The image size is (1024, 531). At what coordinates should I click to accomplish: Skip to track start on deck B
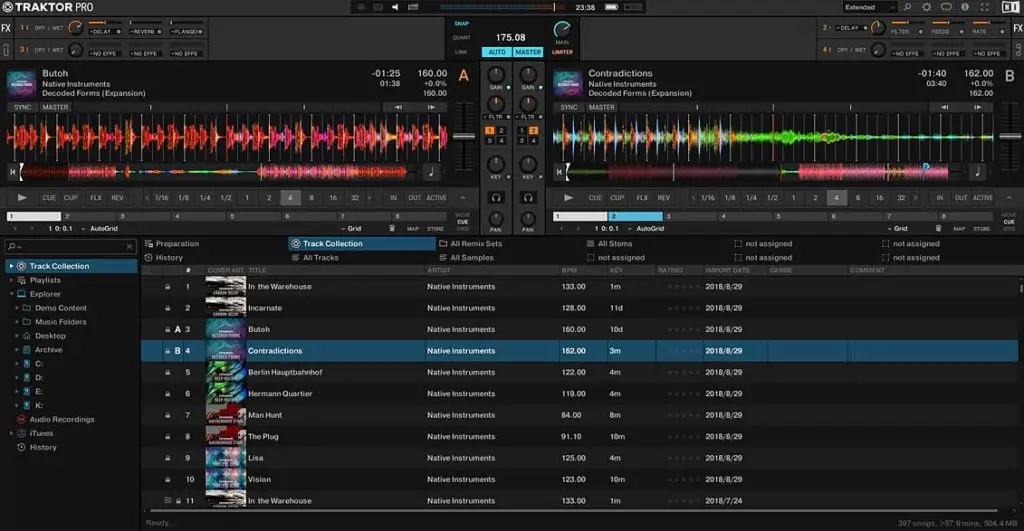(x=559, y=172)
